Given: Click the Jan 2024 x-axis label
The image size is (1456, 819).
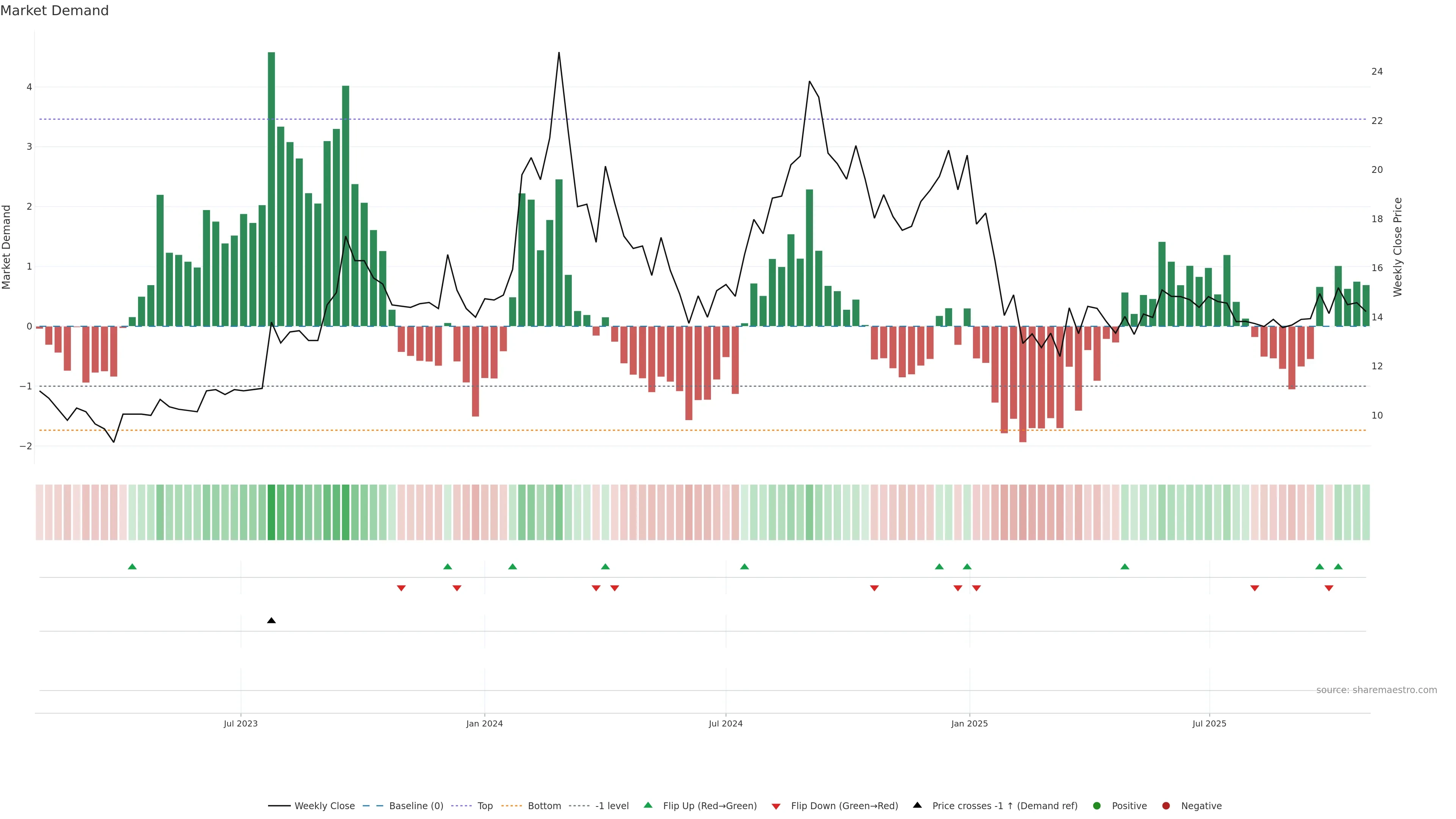Looking at the screenshot, I should click(x=485, y=723).
